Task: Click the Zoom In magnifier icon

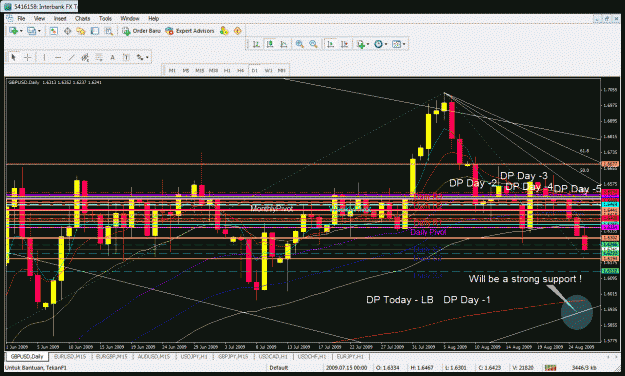Action: coord(299,44)
